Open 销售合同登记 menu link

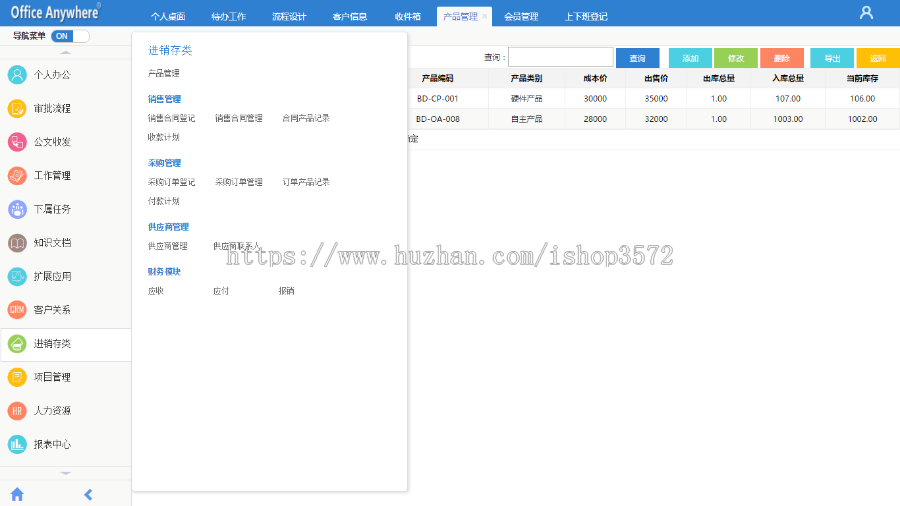click(x=172, y=118)
